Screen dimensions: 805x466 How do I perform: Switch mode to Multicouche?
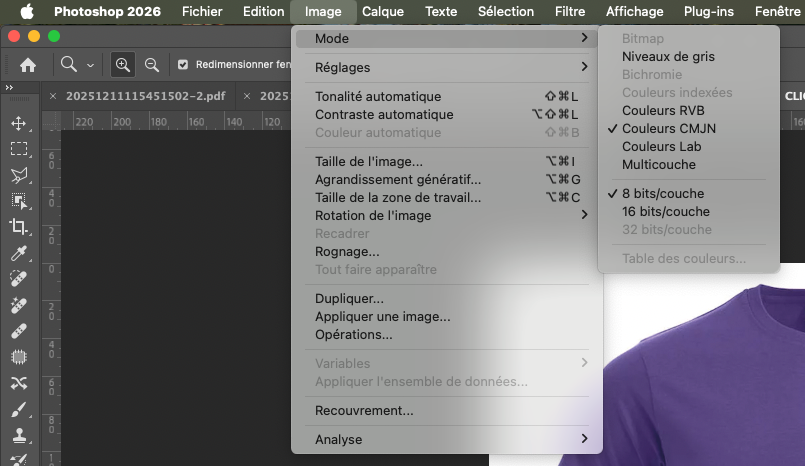click(x=688, y=164)
